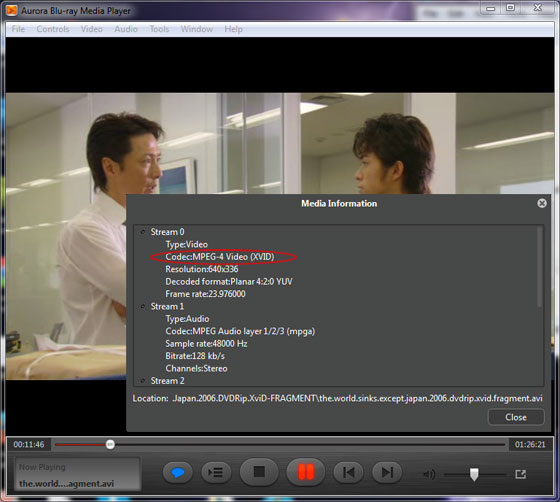Select the Sample rate:48000 Hz row
560x502 pixels.
tap(206, 343)
